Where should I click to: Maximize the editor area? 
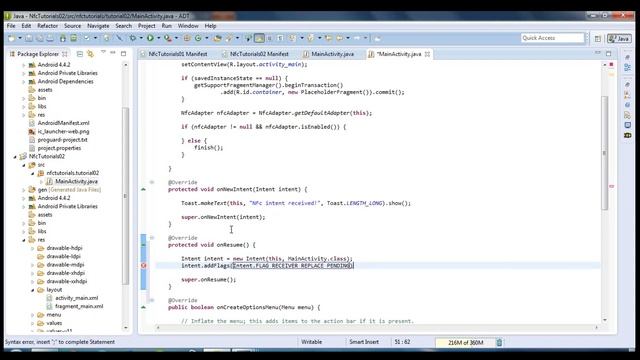pyautogui.click(x=609, y=53)
